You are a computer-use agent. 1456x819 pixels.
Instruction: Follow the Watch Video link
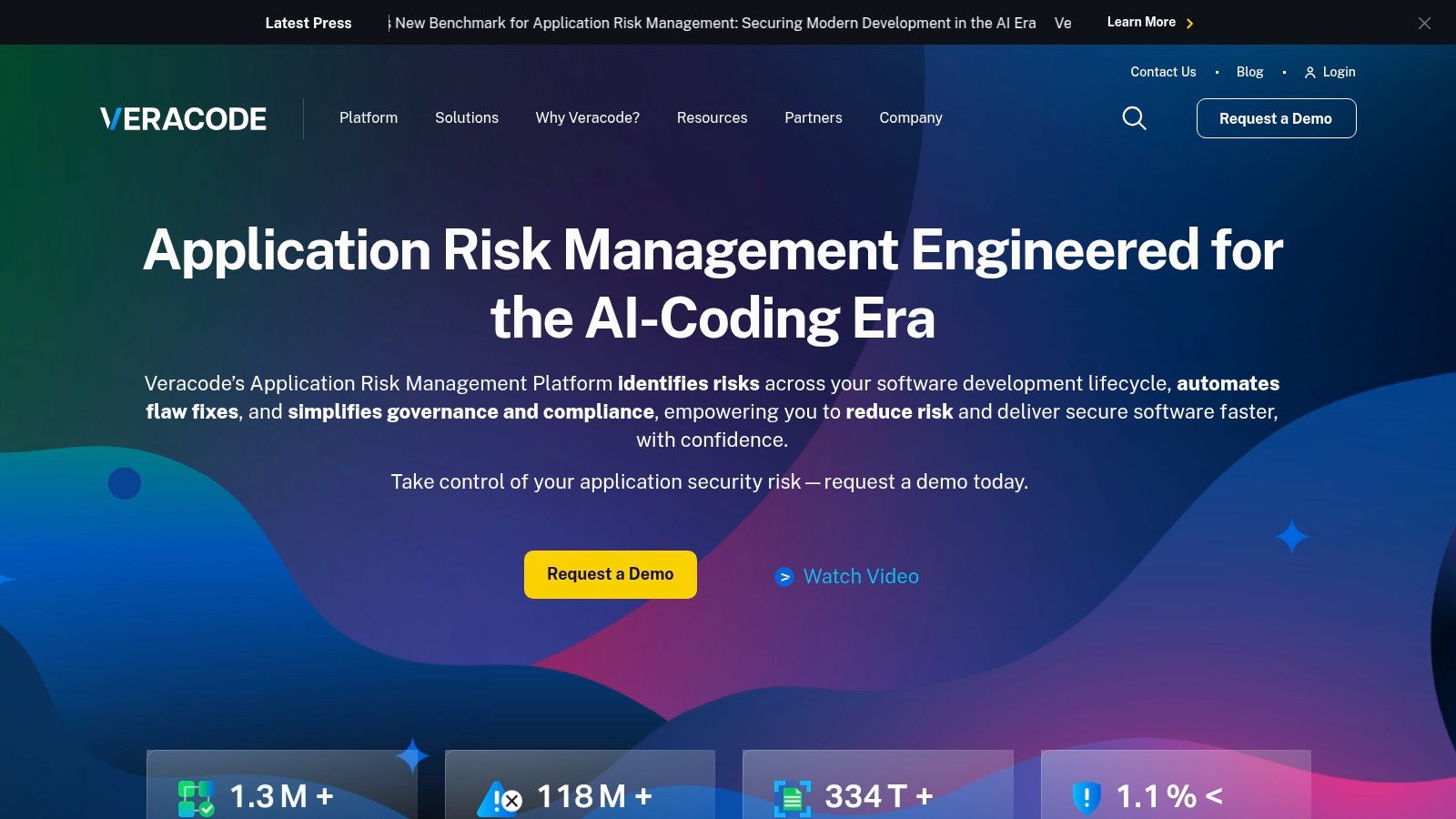[861, 577]
